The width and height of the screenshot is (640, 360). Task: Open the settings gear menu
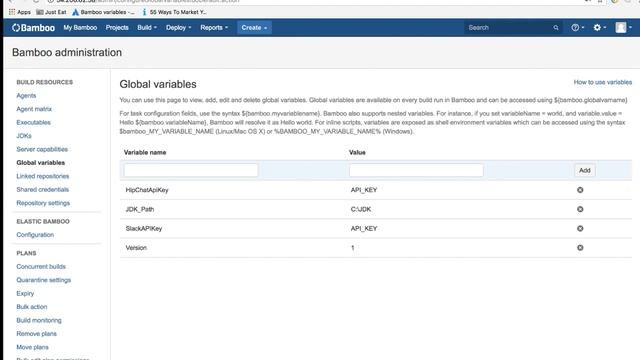click(x=600, y=27)
